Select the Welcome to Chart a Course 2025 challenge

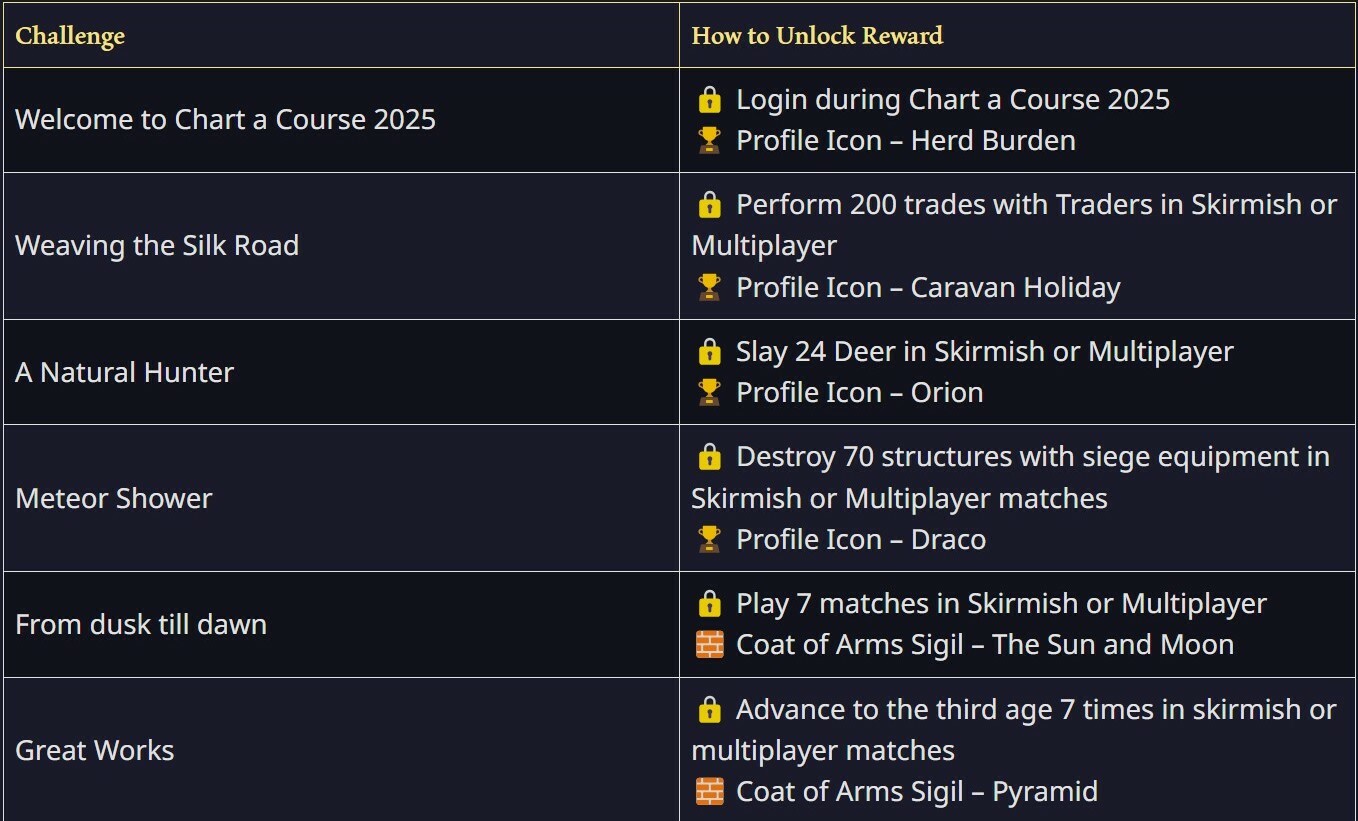225,120
